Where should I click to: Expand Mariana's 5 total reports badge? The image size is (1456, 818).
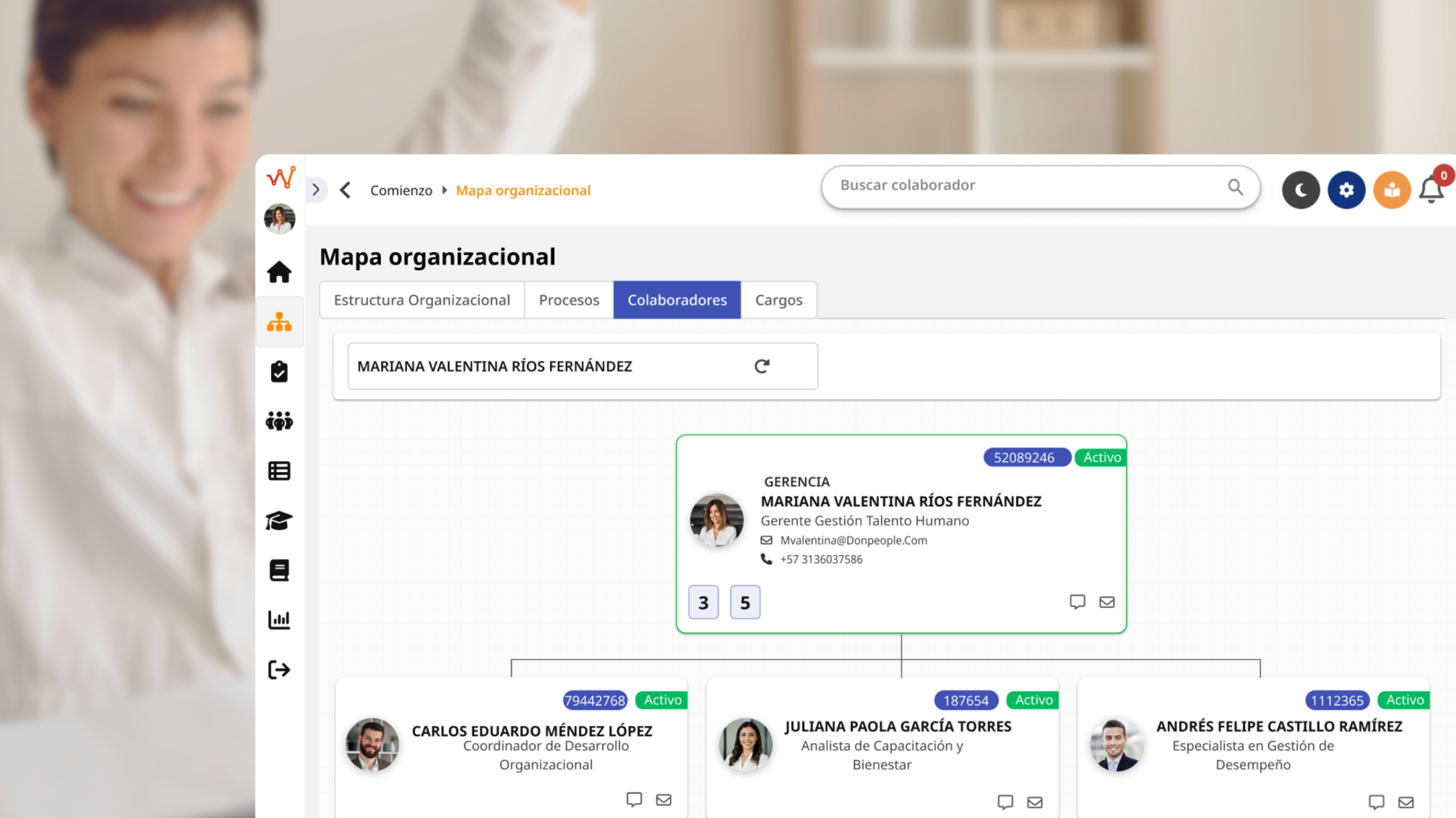tap(744, 602)
